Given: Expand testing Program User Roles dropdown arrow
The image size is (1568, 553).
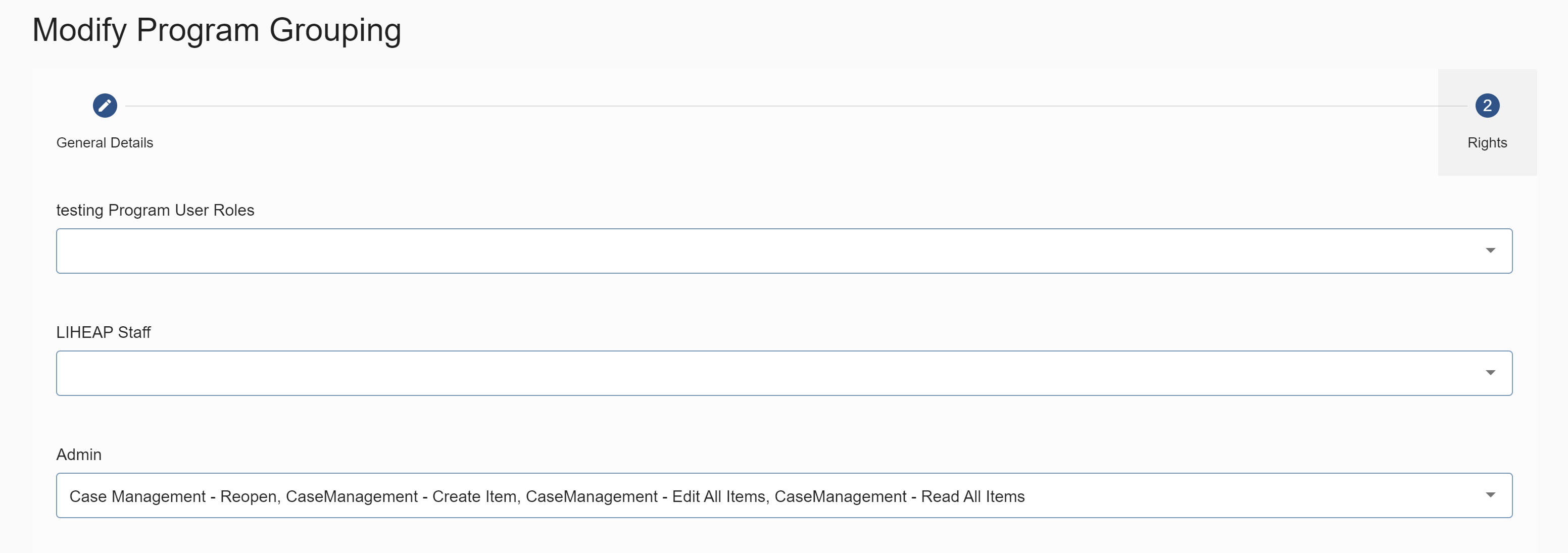Looking at the screenshot, I should point(1490,250).
